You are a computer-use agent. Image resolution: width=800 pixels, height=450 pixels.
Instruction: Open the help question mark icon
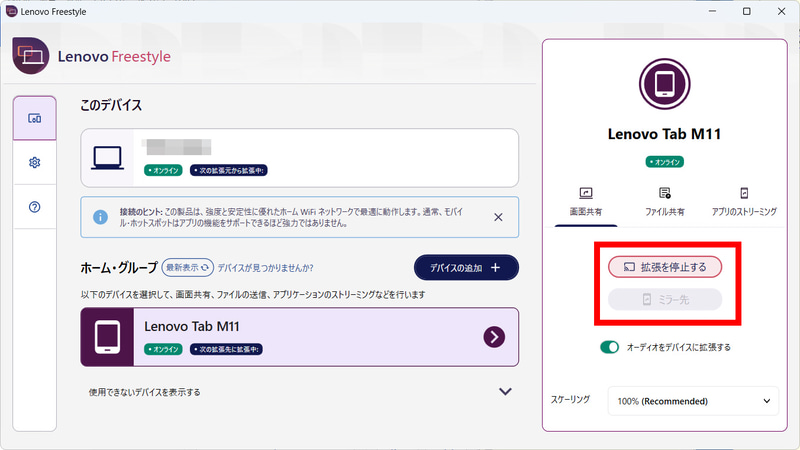pyautogui.click(x=35, y=207)
